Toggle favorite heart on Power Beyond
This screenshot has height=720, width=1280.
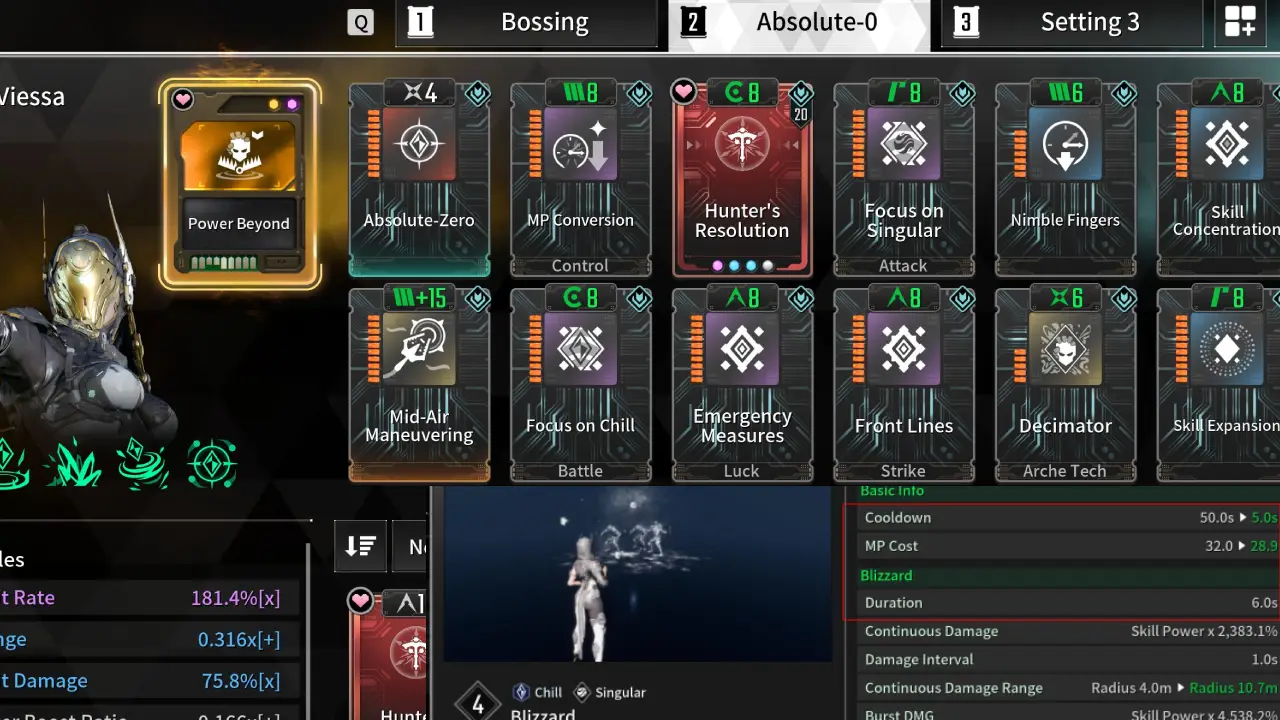tap(183, 99)
